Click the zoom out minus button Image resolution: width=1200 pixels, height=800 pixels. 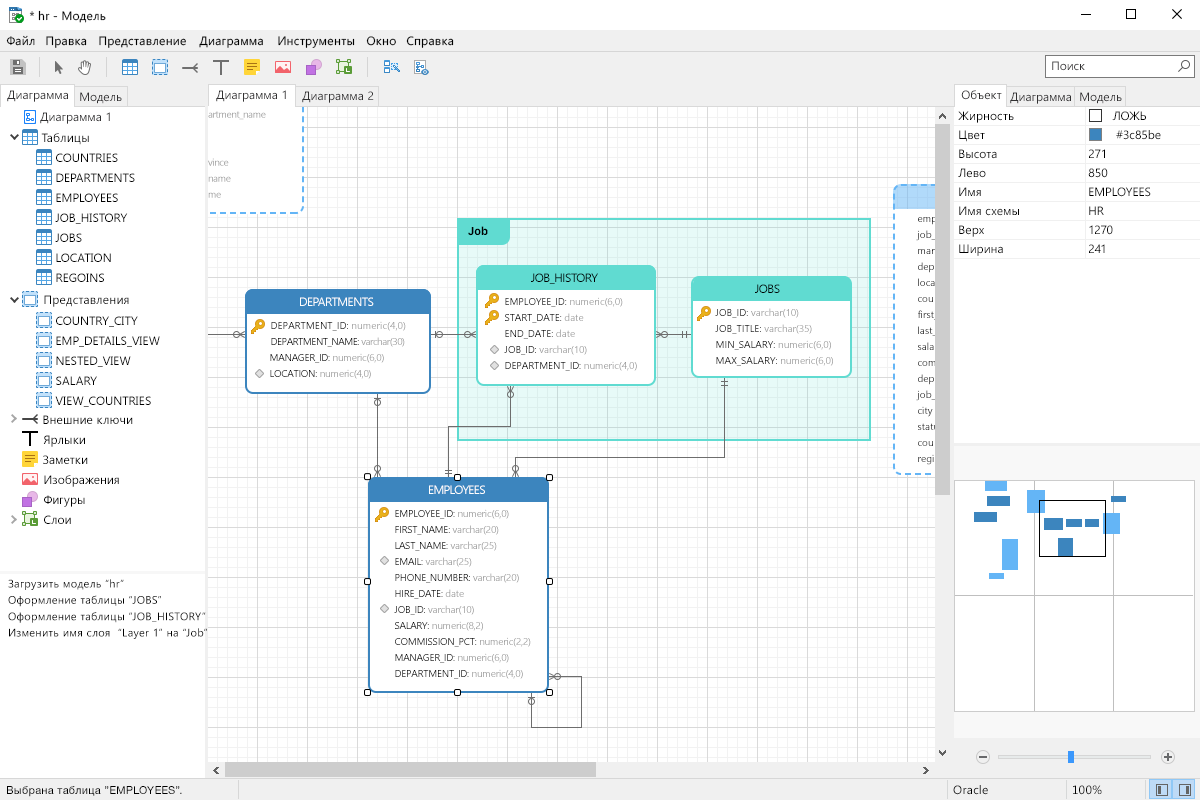pos(983,757)
